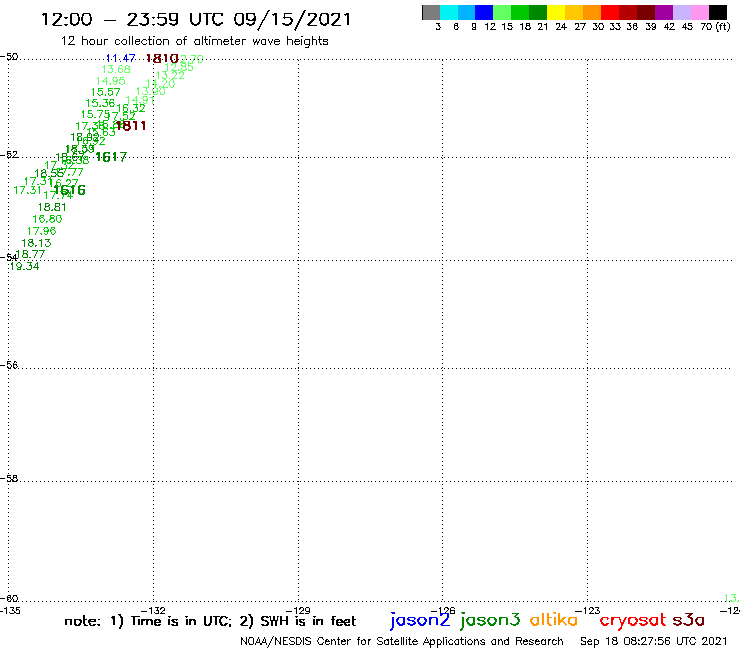
Task: Click the -126 longitude axis label
Action: pos(443,611)
